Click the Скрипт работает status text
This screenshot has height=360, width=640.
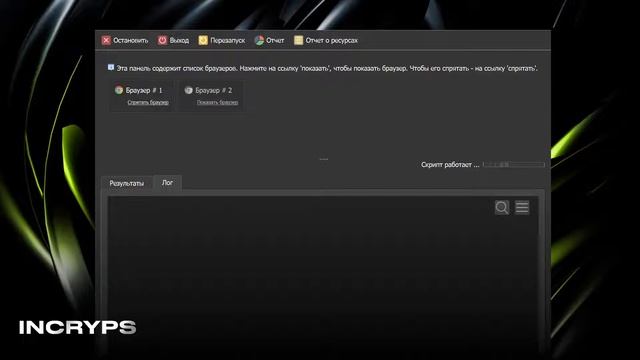click(x=450, y=165)
